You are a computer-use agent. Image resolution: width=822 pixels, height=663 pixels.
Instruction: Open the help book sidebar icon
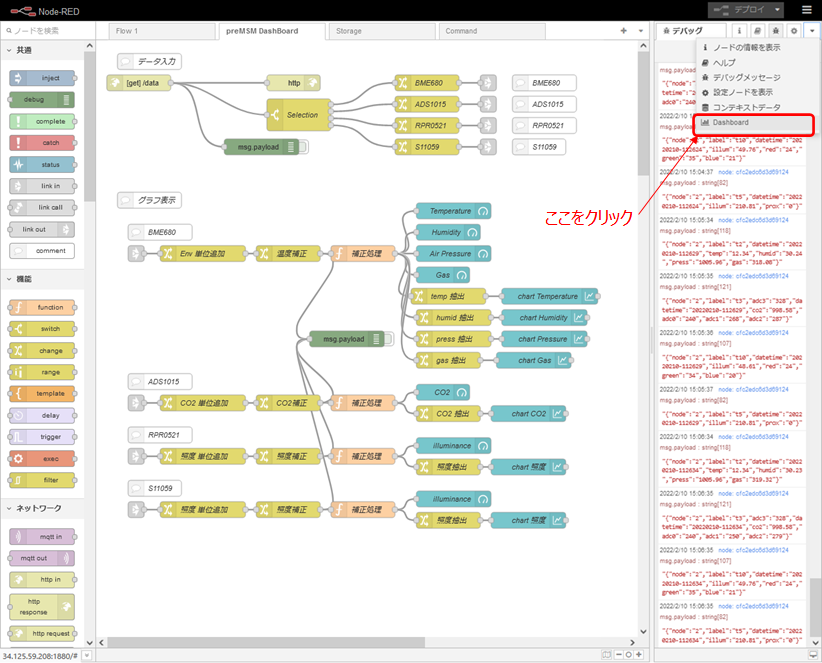pos(758,31)
